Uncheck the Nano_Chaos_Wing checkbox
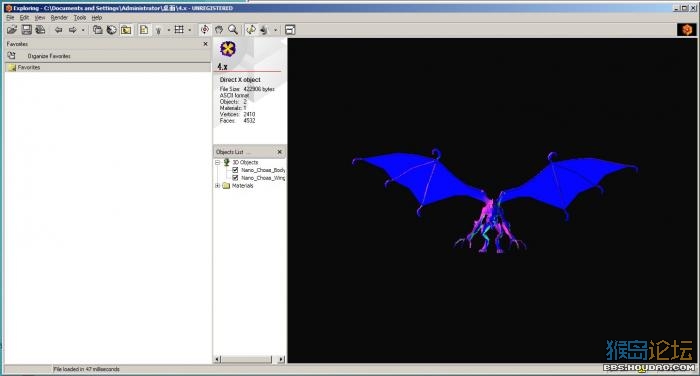700x376 pixels. tap(235, 178)
